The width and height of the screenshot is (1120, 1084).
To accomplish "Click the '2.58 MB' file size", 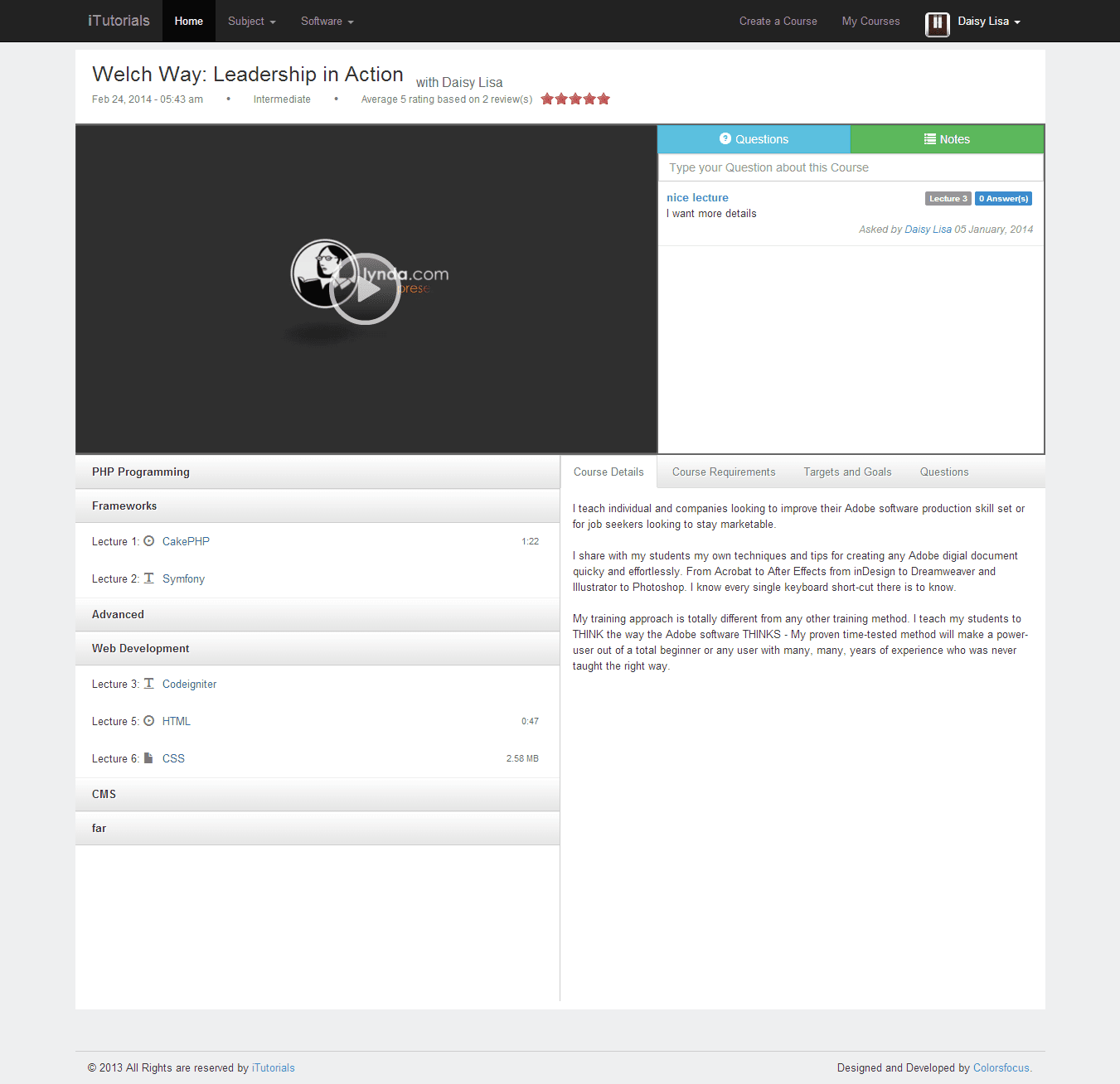I will [x=522, y=758].
